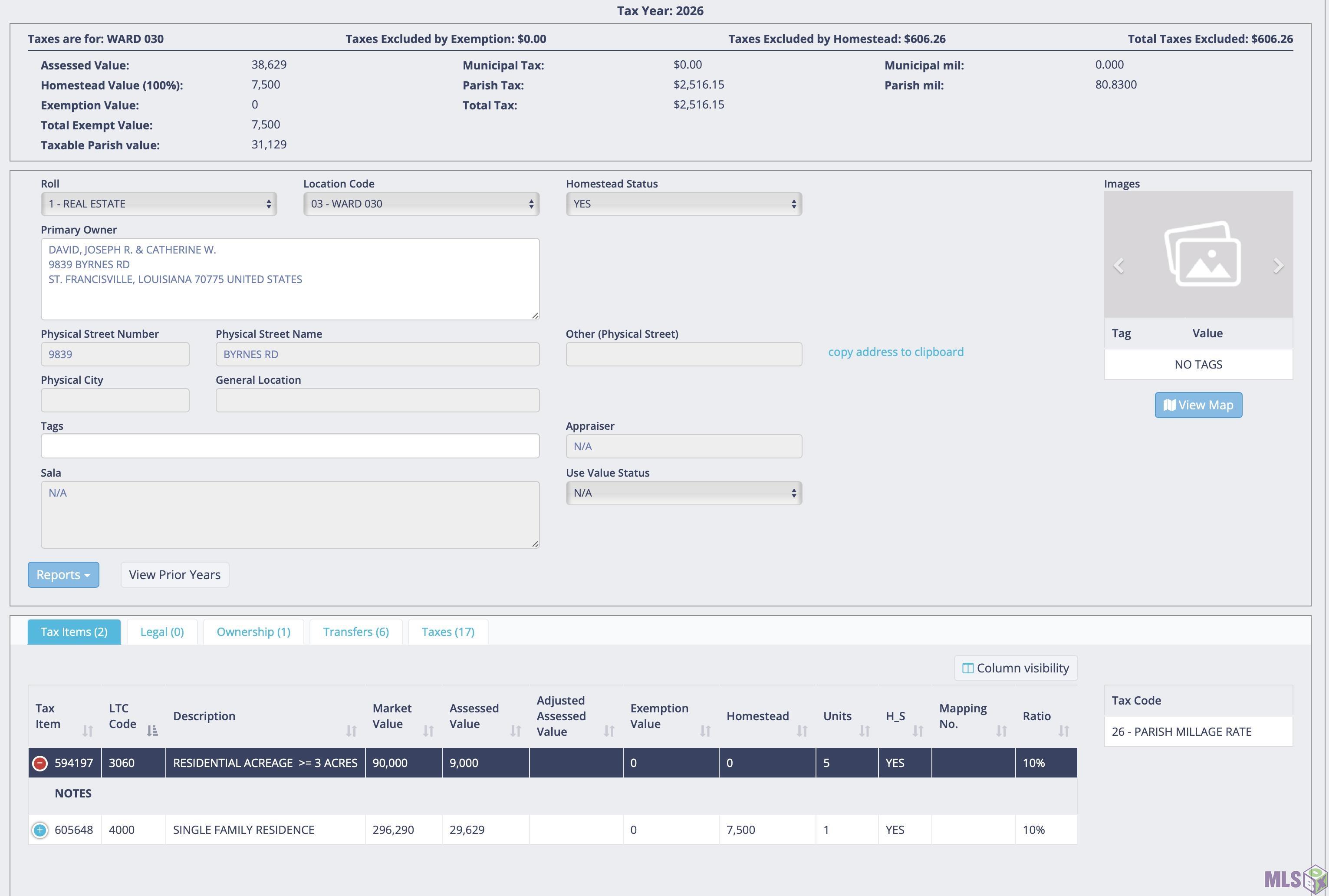1329x896 pixels.
Task: Sort table by LTC Code column icon
Action: pos(152,731)
